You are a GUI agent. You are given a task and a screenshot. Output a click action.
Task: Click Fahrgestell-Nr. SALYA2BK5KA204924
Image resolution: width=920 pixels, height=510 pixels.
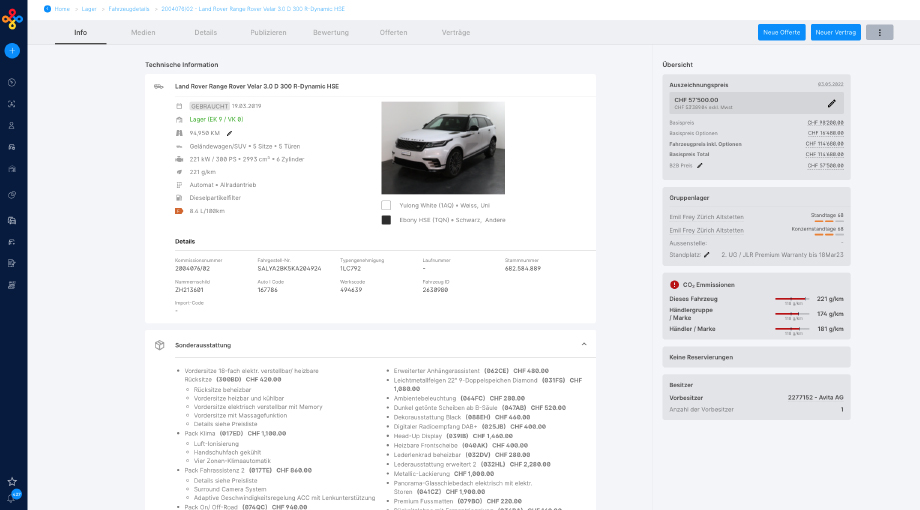(289, 268)
